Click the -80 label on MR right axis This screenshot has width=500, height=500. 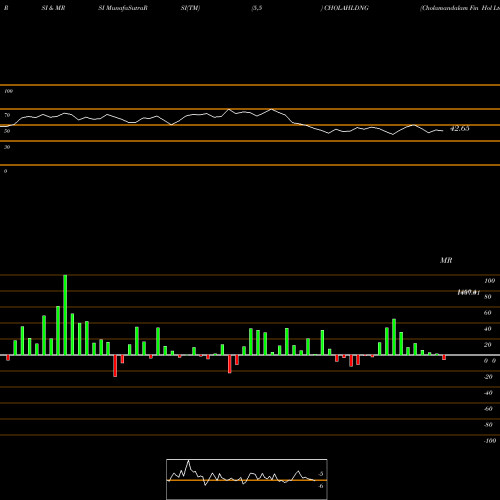click(488, 425)
